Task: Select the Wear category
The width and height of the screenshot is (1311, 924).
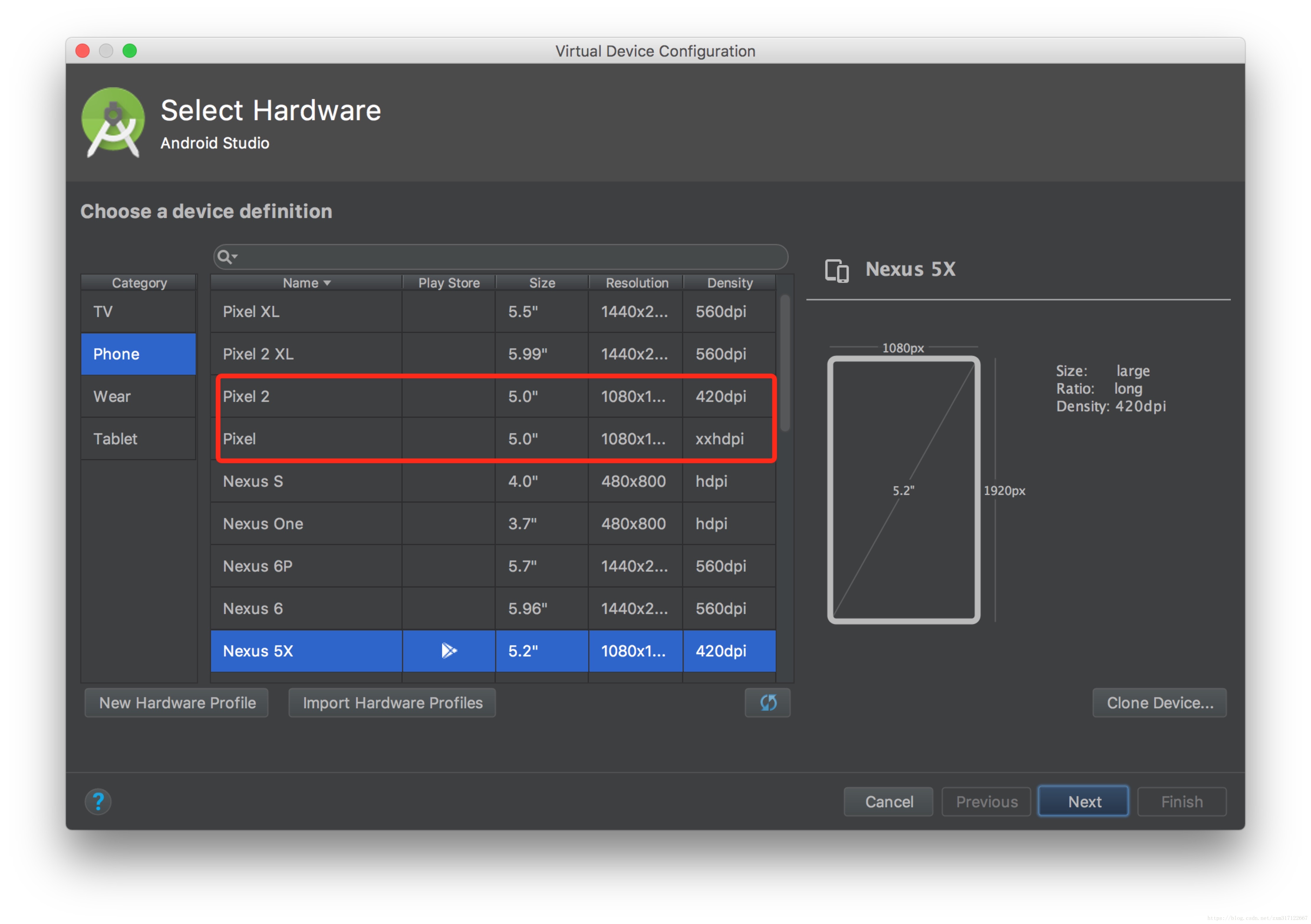Action: pyautogui.click(x=112, y=396)
